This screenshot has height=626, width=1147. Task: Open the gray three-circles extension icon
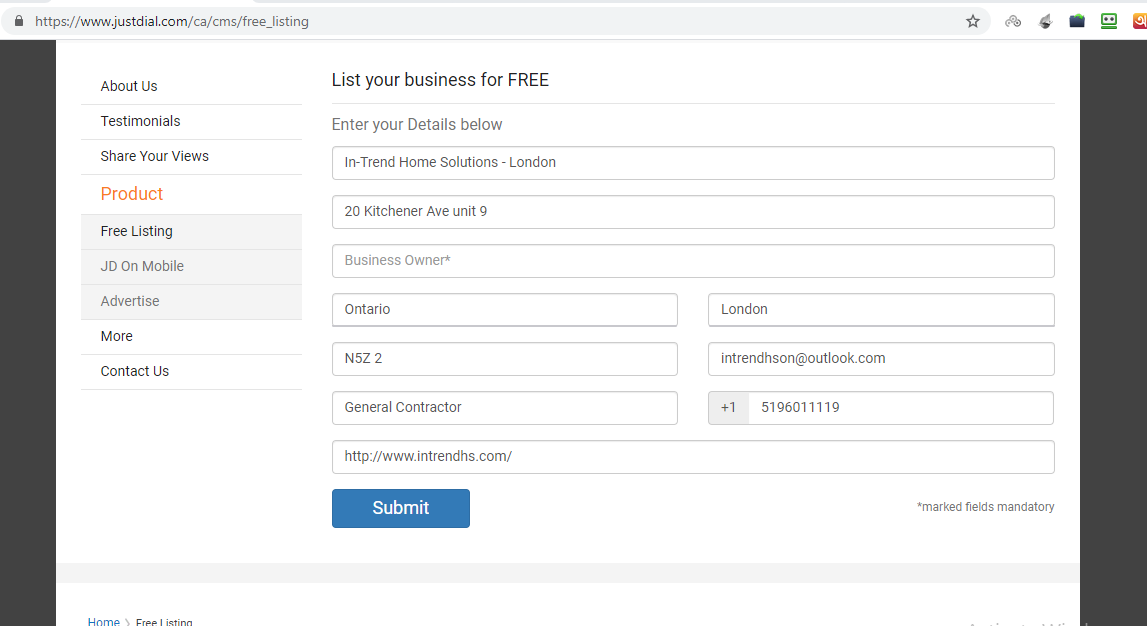click(1013, 21)
